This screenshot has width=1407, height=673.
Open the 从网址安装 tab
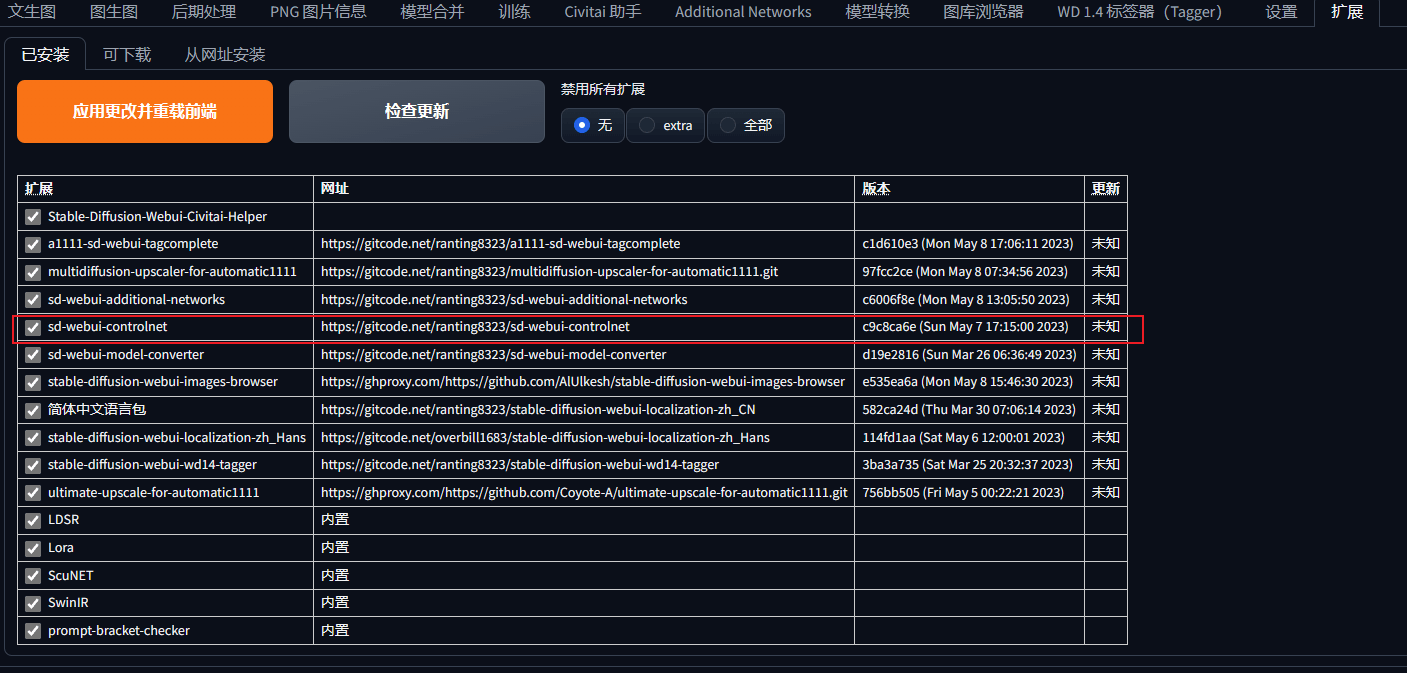click(225, 54)
